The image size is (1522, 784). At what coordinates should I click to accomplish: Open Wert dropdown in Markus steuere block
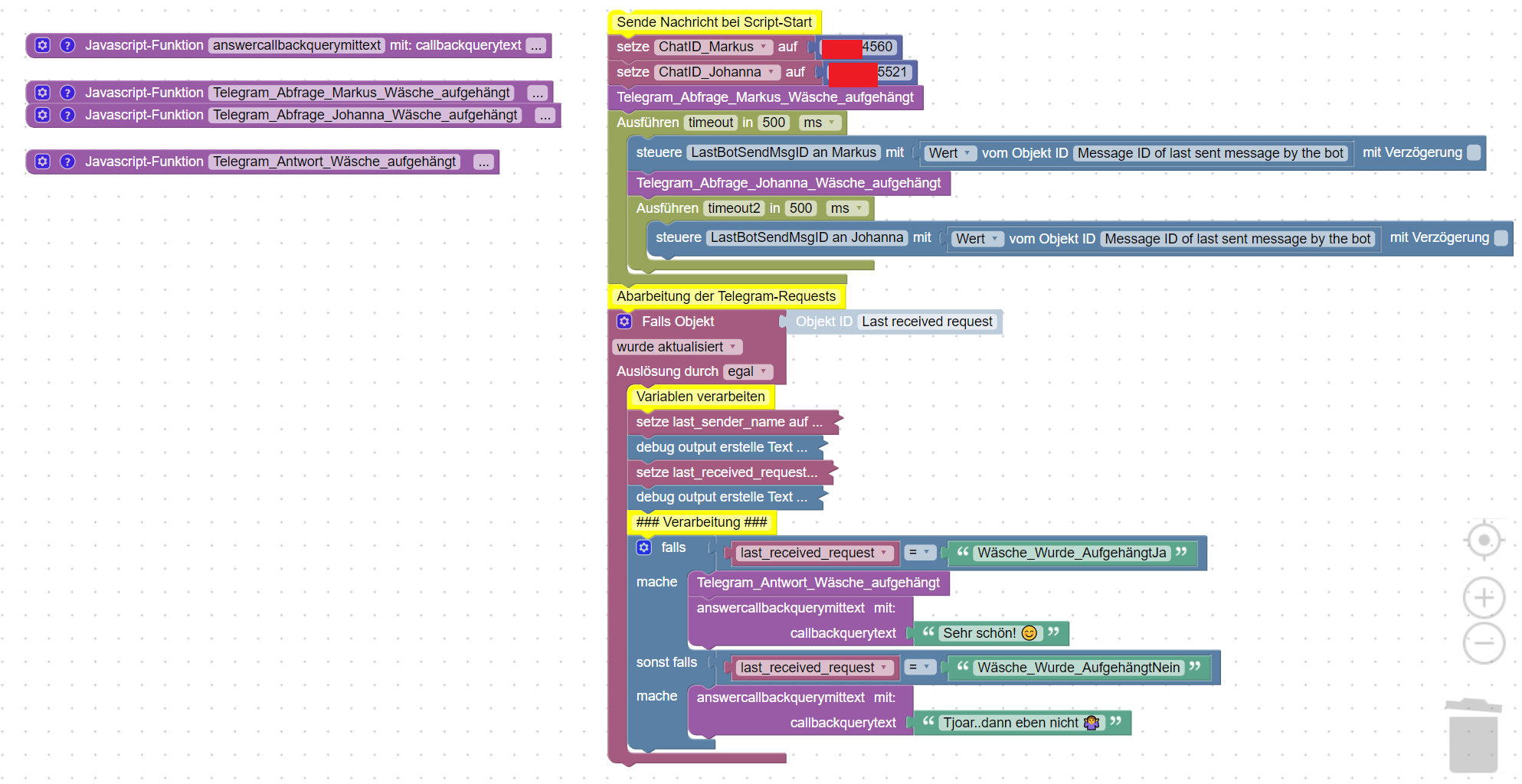(950, 153)
